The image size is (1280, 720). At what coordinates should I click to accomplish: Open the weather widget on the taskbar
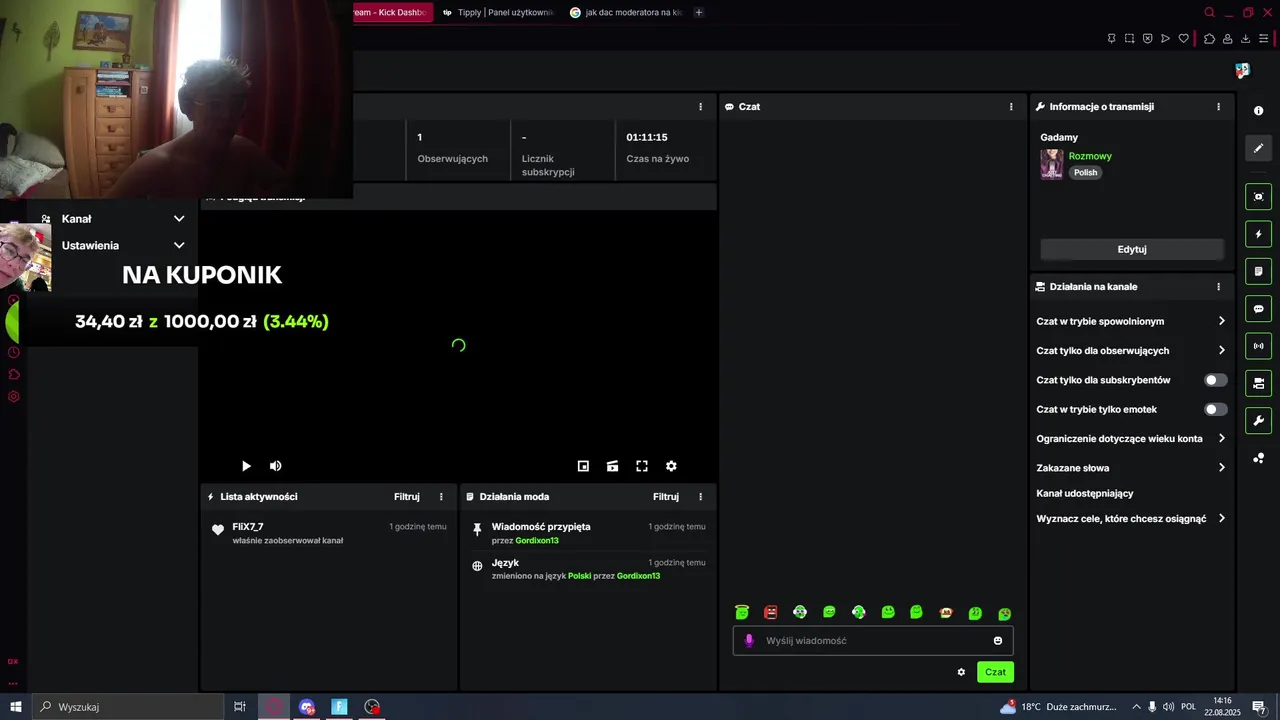(x=1058, y=707)
